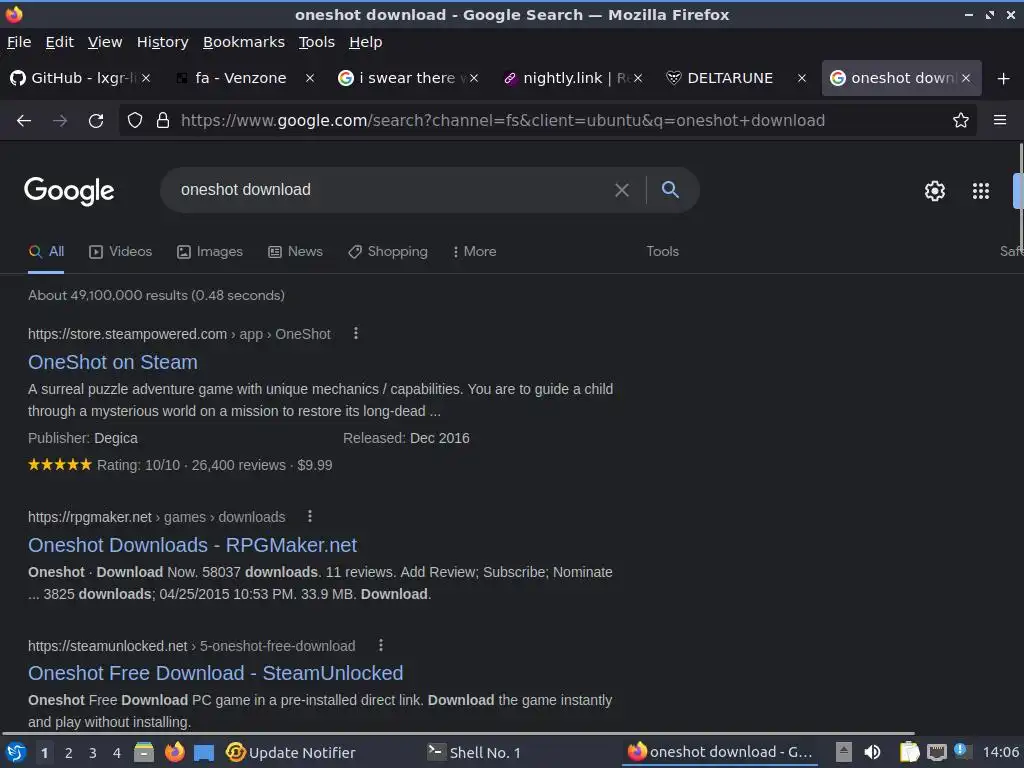Image resolution: width=1024 pixels, height=768 pixels.
Task: Filter results by Shopping
Action: coord(388,251)
